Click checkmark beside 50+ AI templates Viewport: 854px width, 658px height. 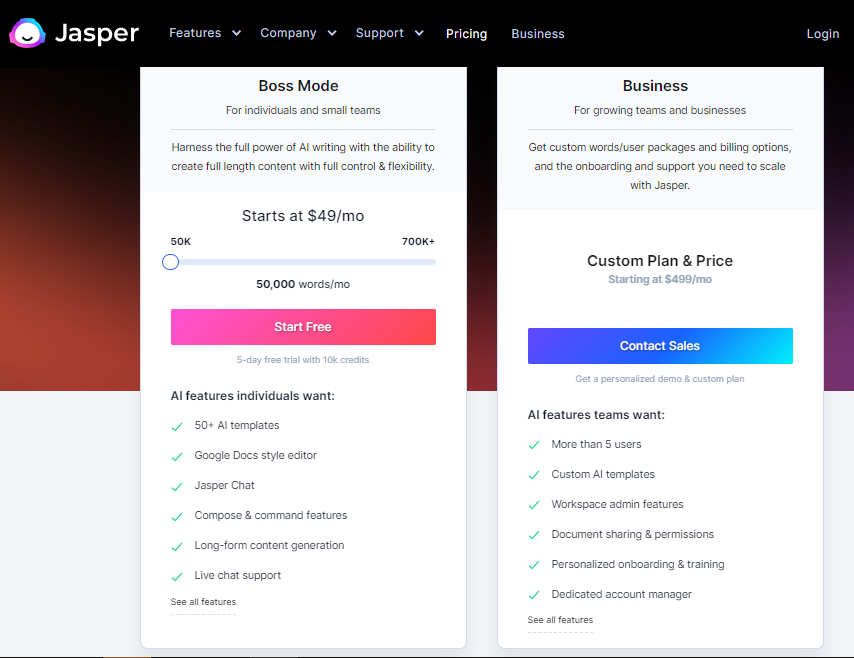pyautogui.click(x=177, y=426)
